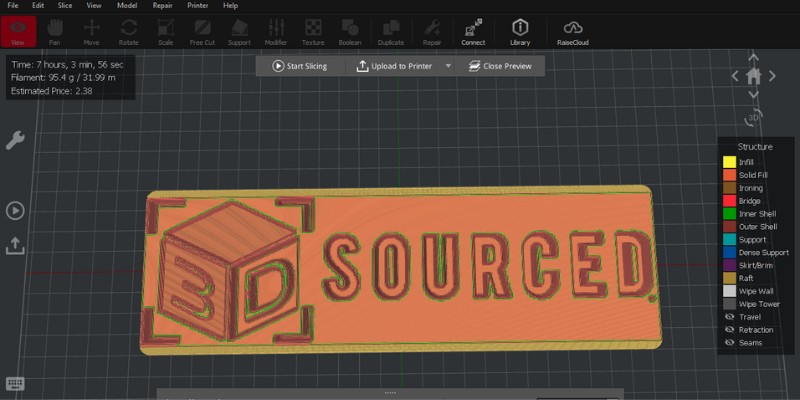Click the Repair wrench tool

coord(432,32)
